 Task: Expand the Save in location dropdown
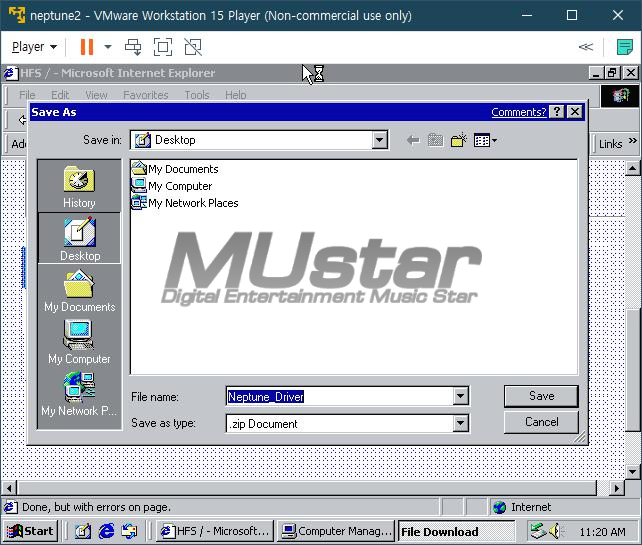coord(380,140)
